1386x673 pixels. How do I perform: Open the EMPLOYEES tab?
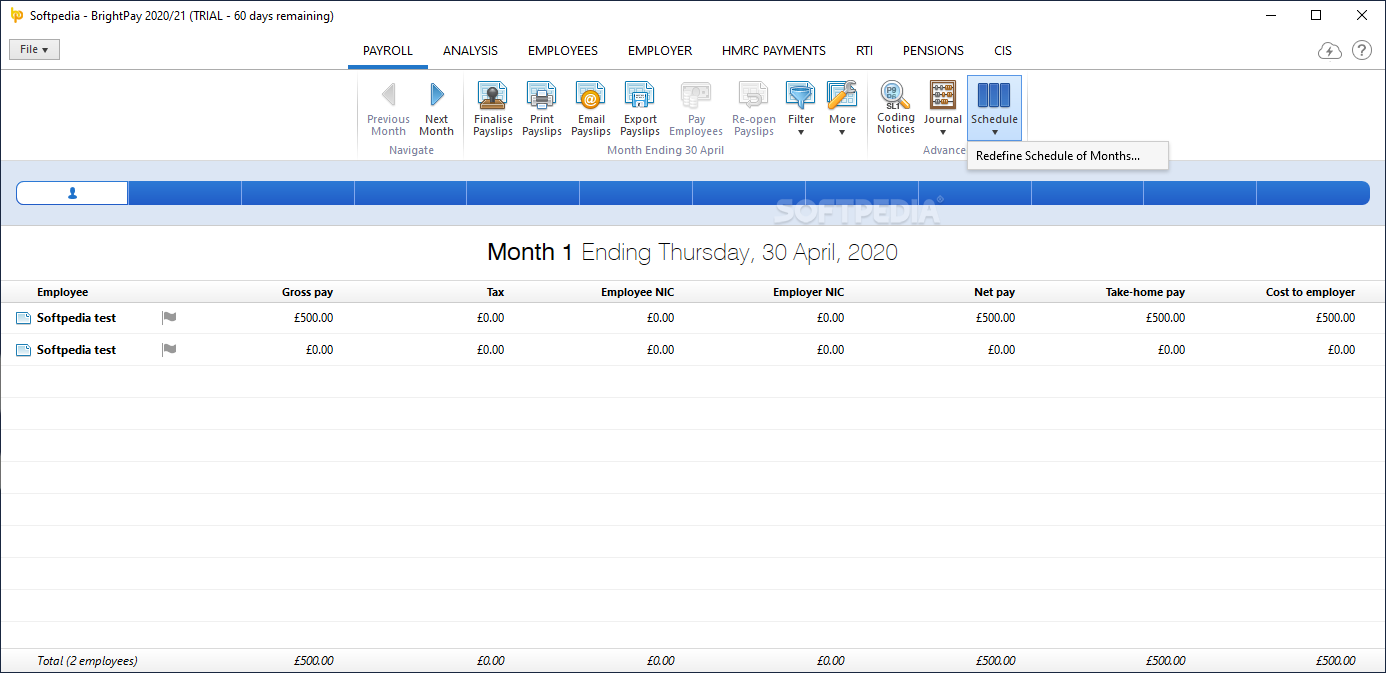pos(563,51)
